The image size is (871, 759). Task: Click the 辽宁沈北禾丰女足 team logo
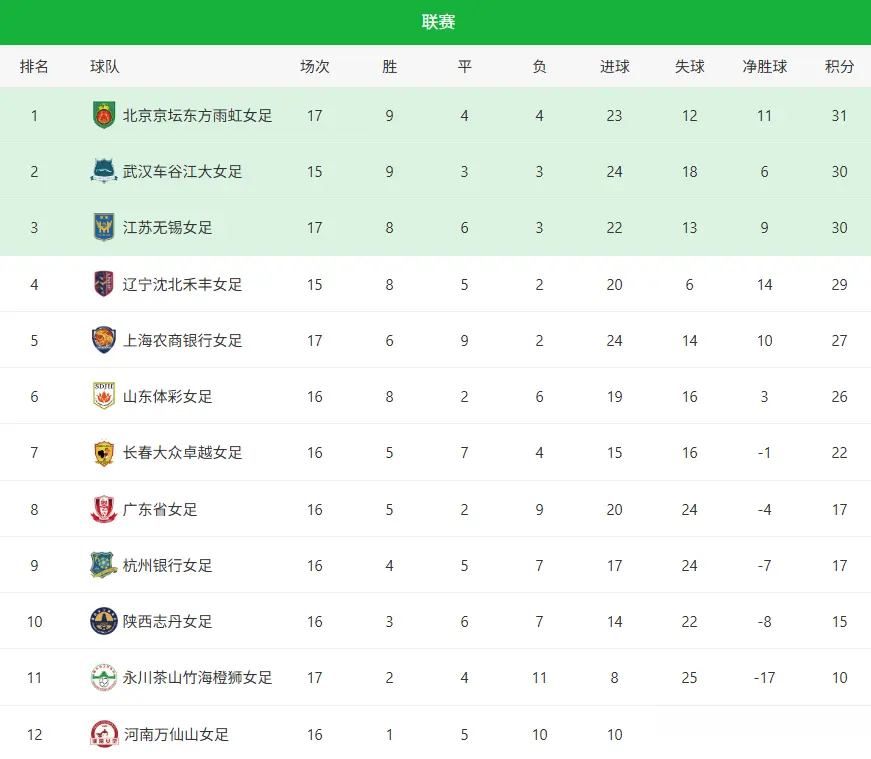tap(104, 284)
